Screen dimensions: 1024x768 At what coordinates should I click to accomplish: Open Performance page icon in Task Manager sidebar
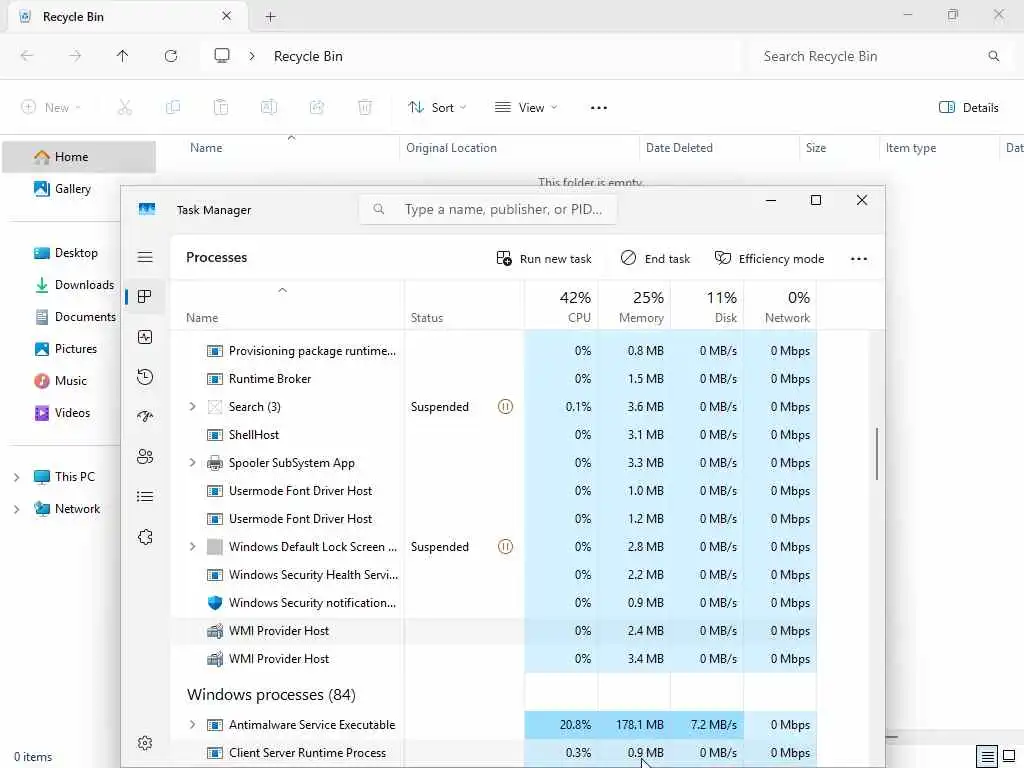point(145,337)
